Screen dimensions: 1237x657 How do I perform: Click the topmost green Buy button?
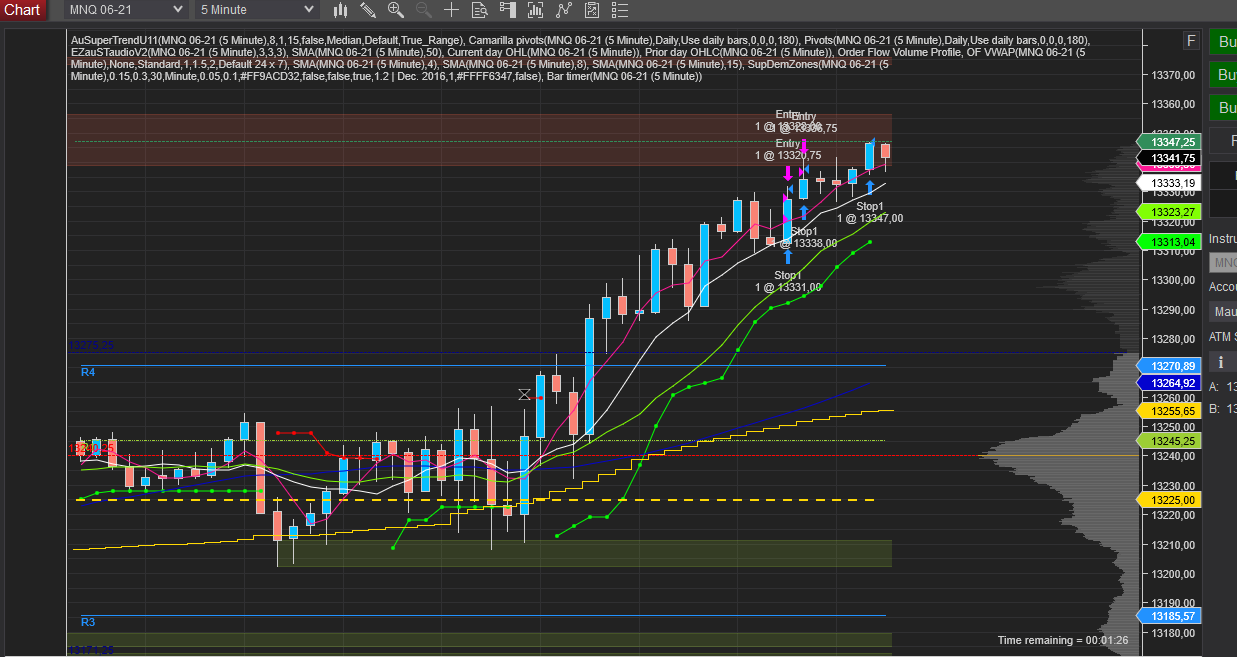(x=1222, y=42)
